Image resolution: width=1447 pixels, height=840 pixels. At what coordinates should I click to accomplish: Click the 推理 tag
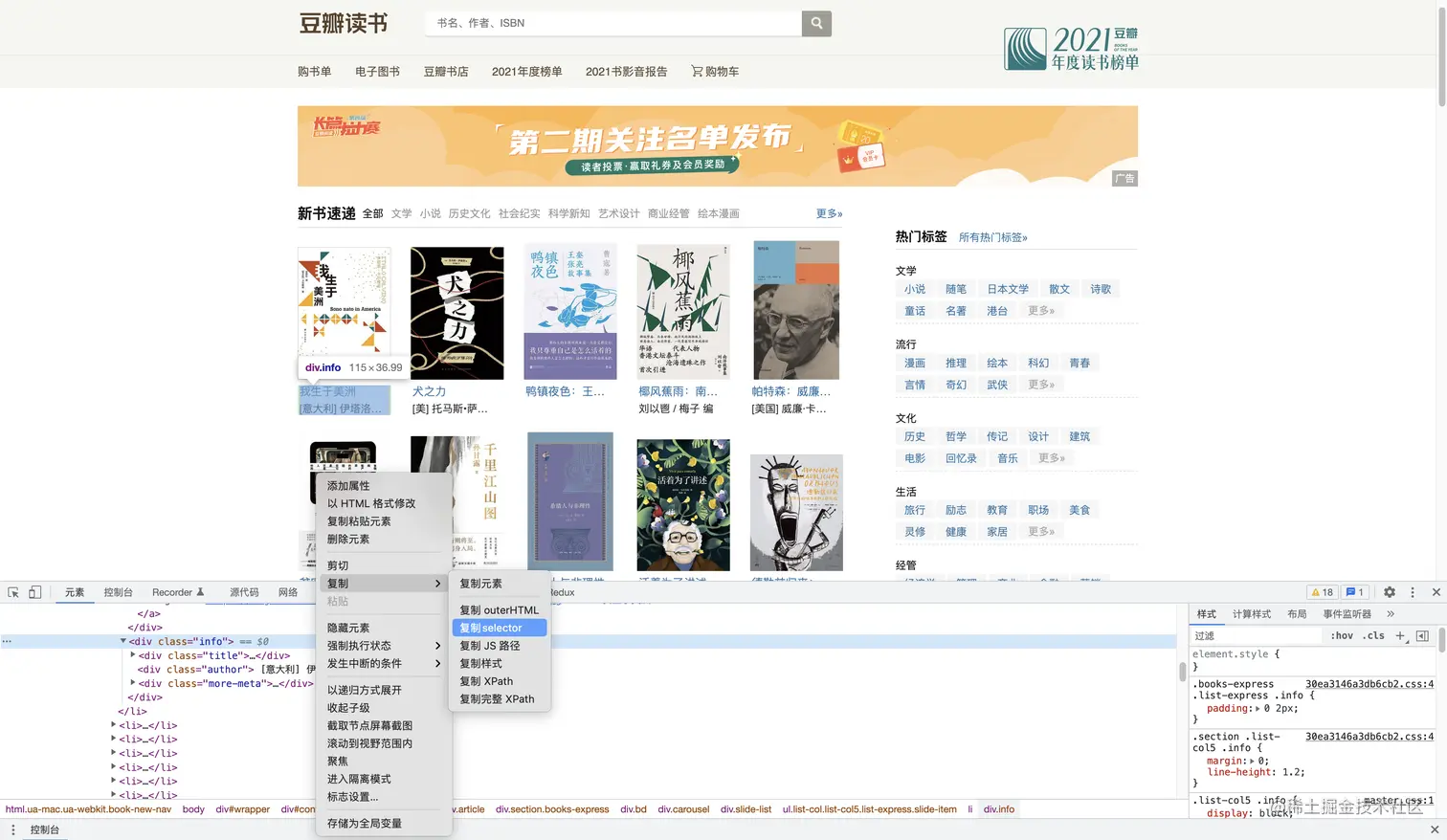click(956, 364)
